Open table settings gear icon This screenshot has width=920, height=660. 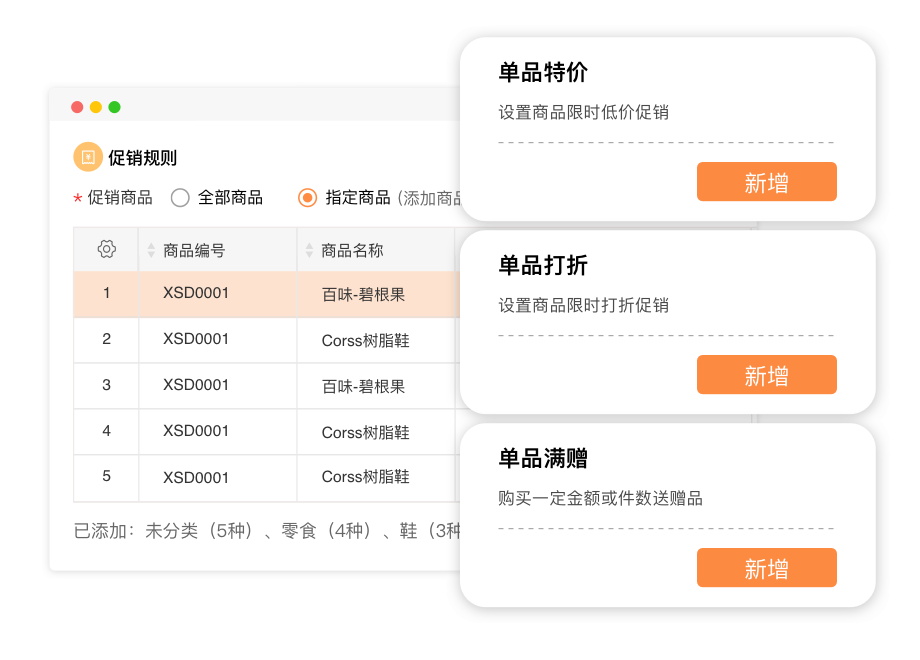pos(107,250)
